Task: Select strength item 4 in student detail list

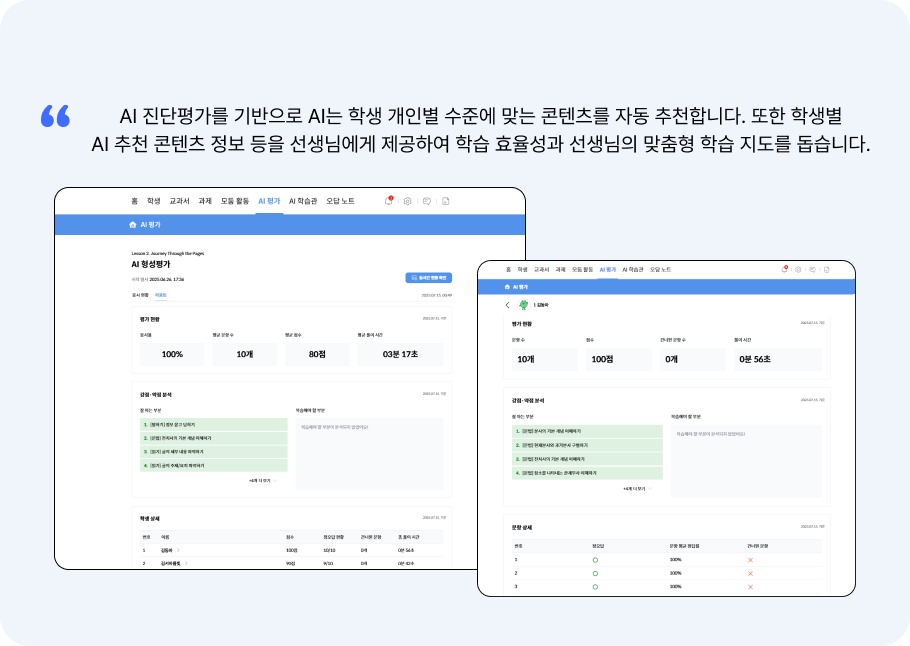Action: tap(587, 473)
